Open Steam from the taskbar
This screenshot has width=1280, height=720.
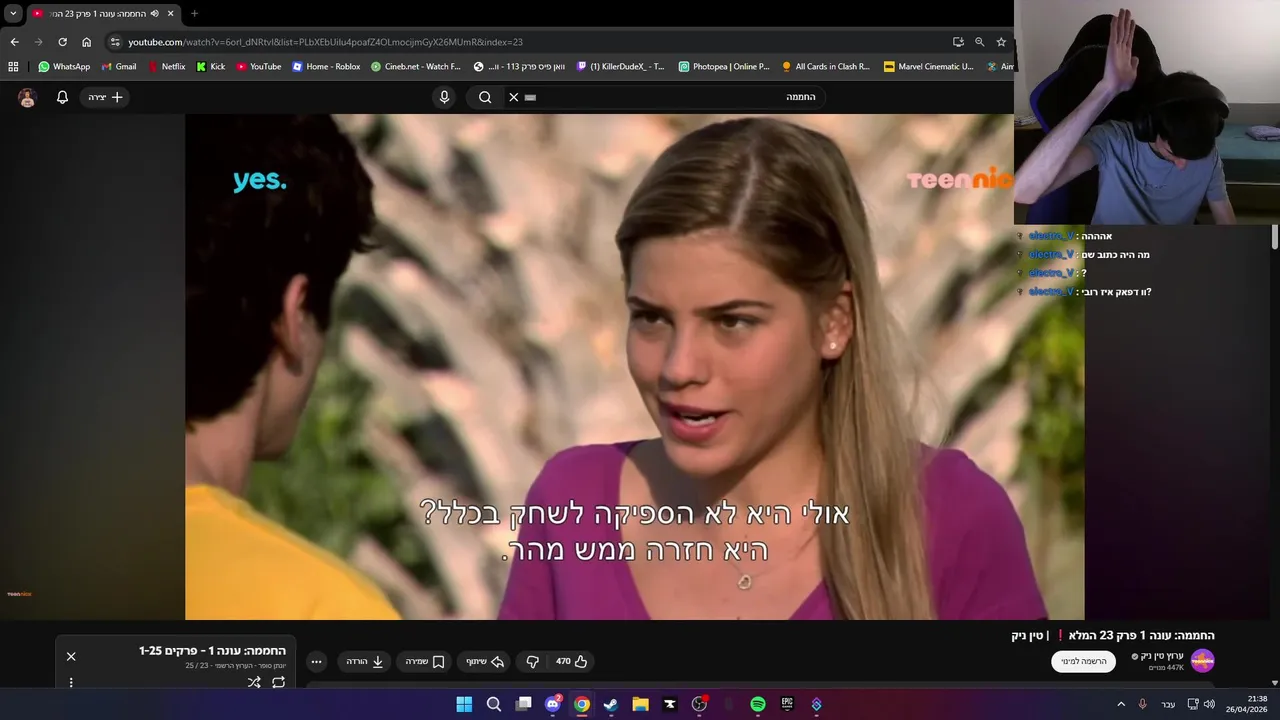(x=611, y=704)
